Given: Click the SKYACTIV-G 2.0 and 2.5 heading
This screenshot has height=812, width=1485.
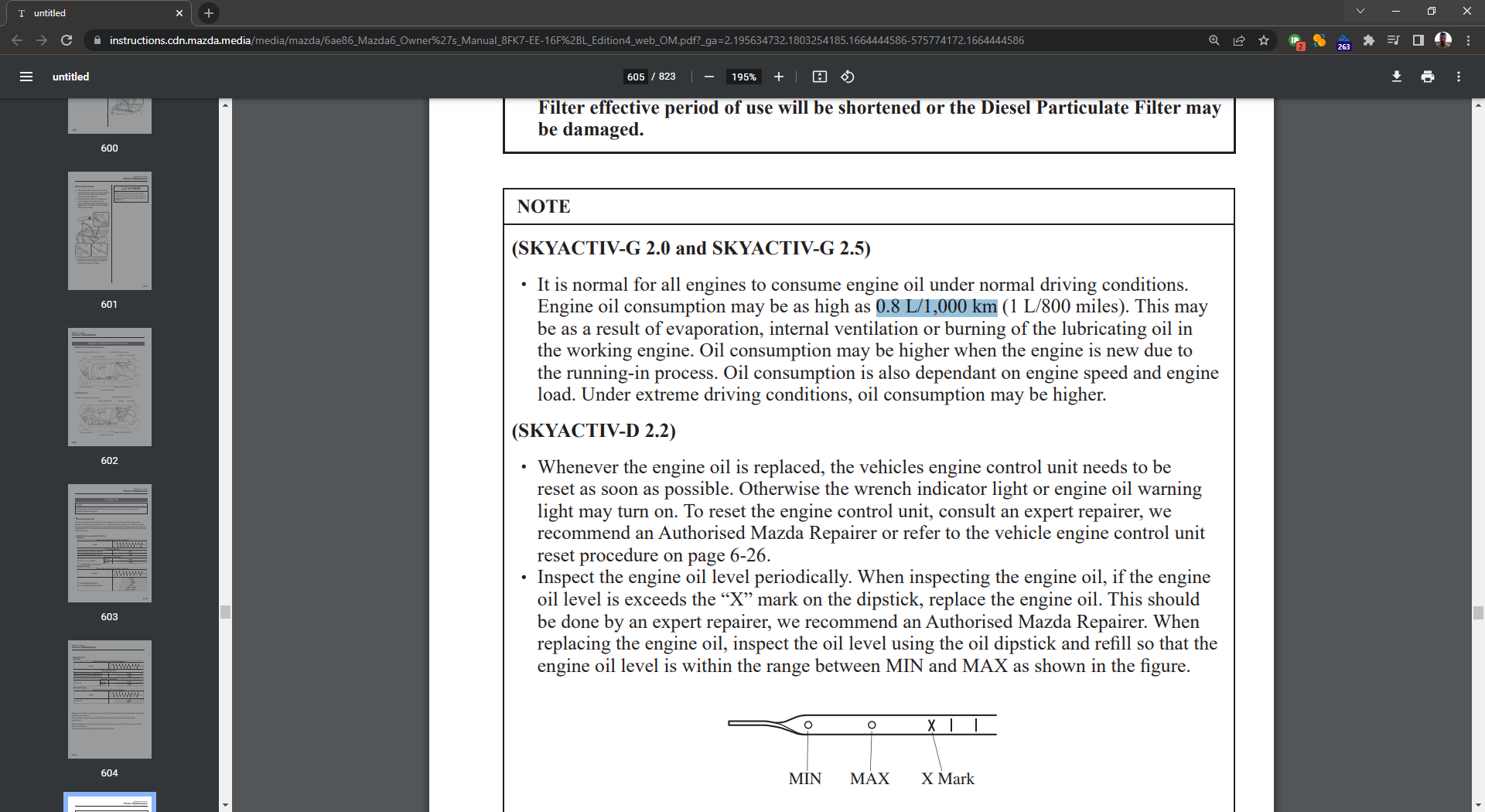Looking at the screenshot, I should pyautogui.click(x=691, y=248).
